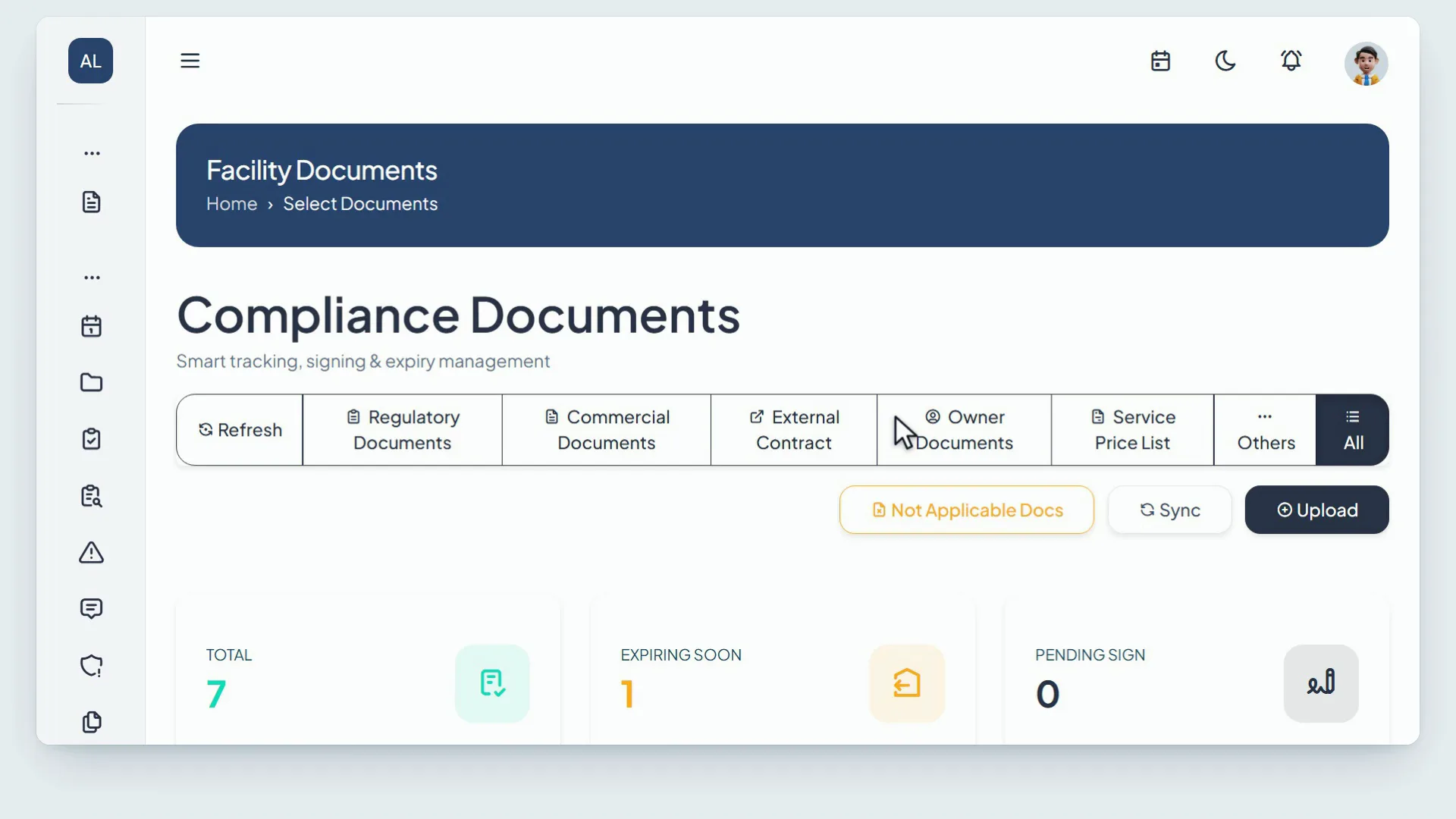This screenshot has width=1456, height=819.
Task: Go to Home breadcrumb link
Action: click(232, 204)
